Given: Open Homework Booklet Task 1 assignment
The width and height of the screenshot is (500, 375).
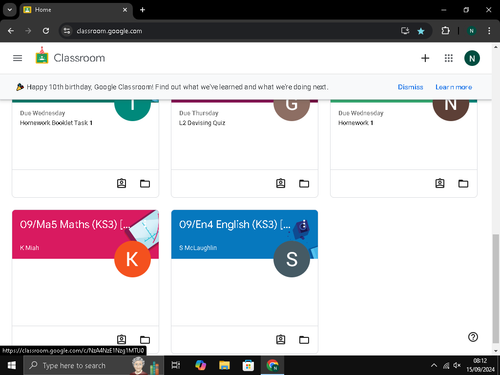Looking at the screenshot, I should click(x=56, y=123).
